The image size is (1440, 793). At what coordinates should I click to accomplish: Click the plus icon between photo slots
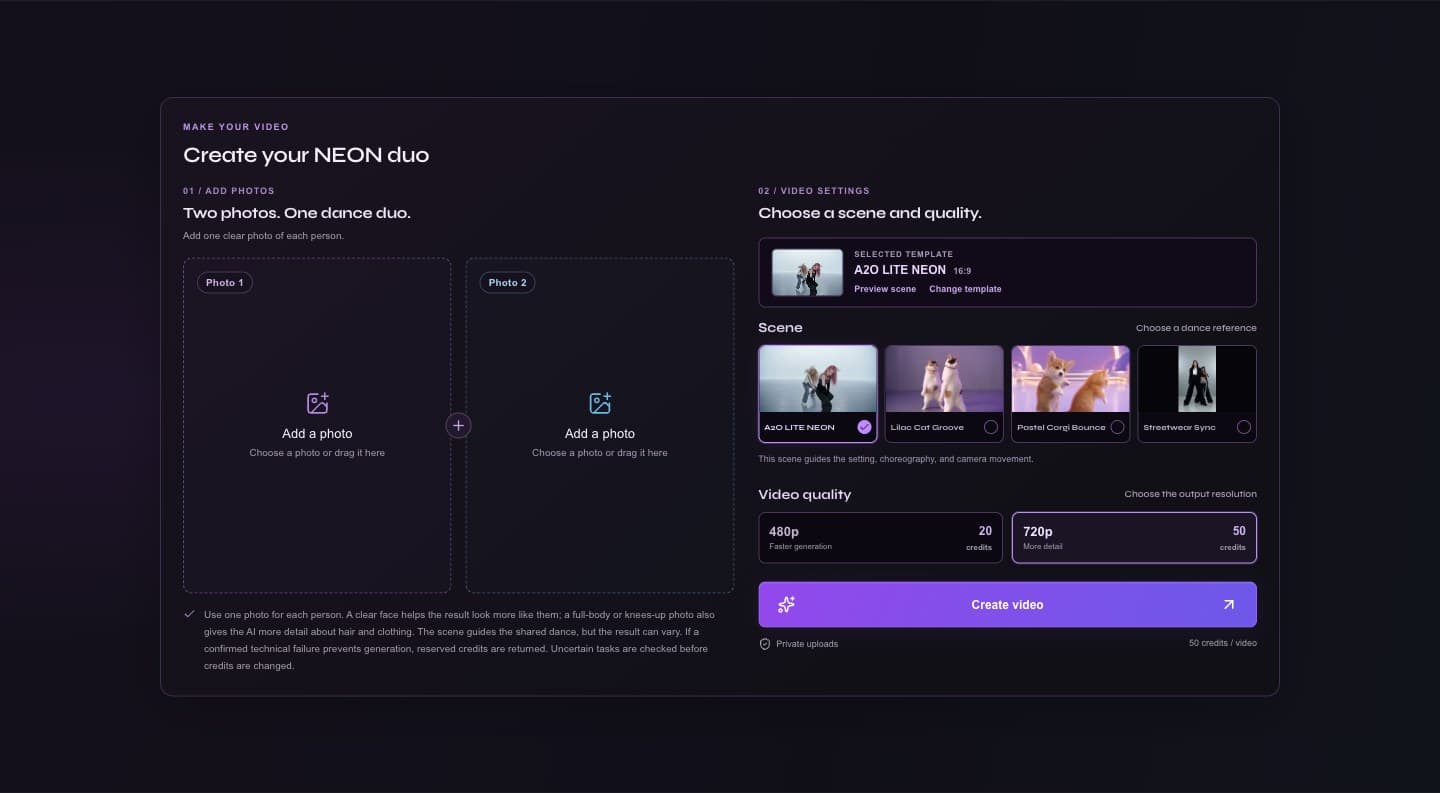tap(458, 426)
